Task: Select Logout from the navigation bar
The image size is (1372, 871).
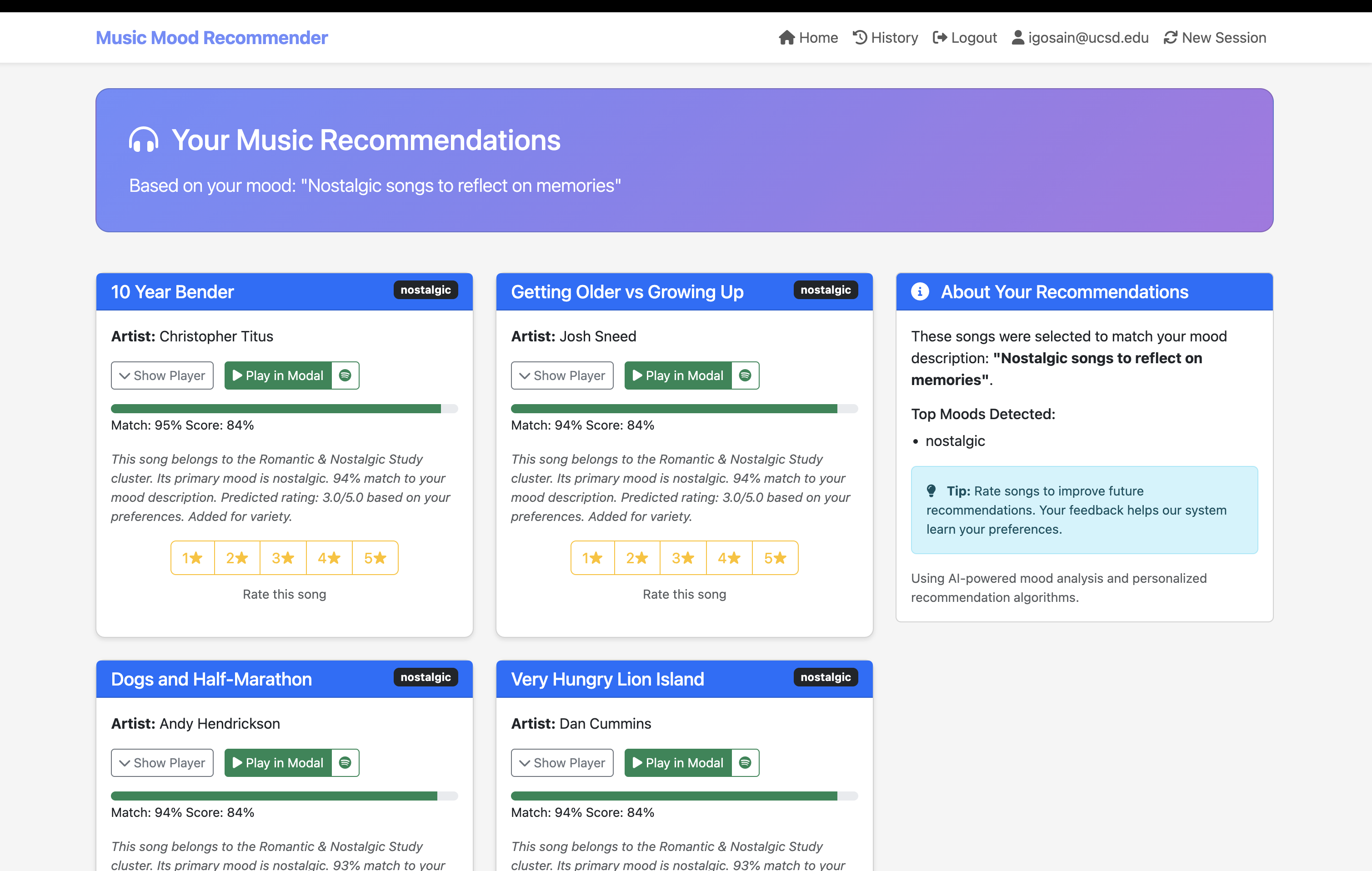Action: coord(965,37)
